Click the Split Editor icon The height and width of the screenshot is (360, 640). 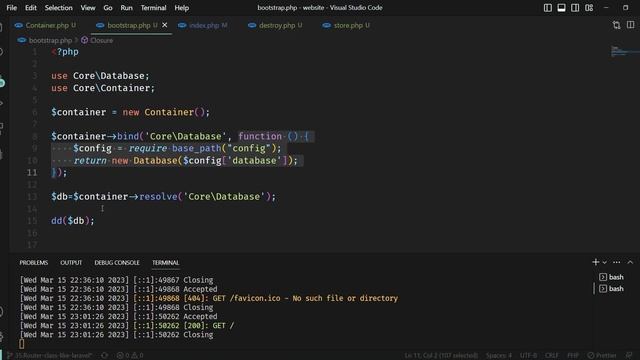point(631,25)
